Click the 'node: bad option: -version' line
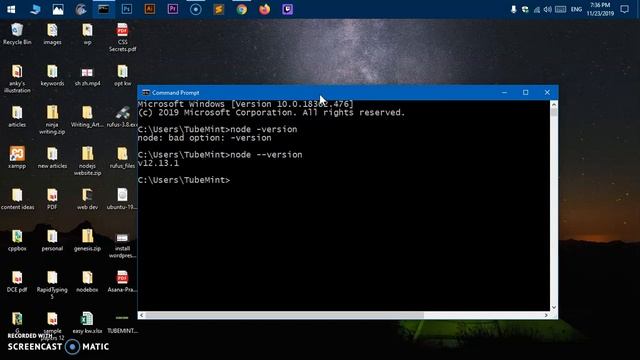The image size is (640, 360). (x=204, y=138)
